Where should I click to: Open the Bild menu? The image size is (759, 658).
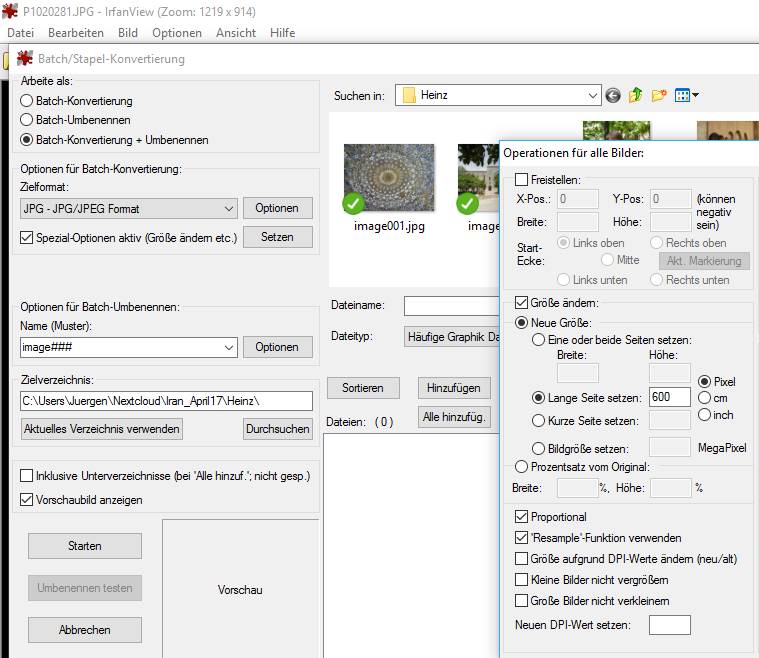[128, 33]
